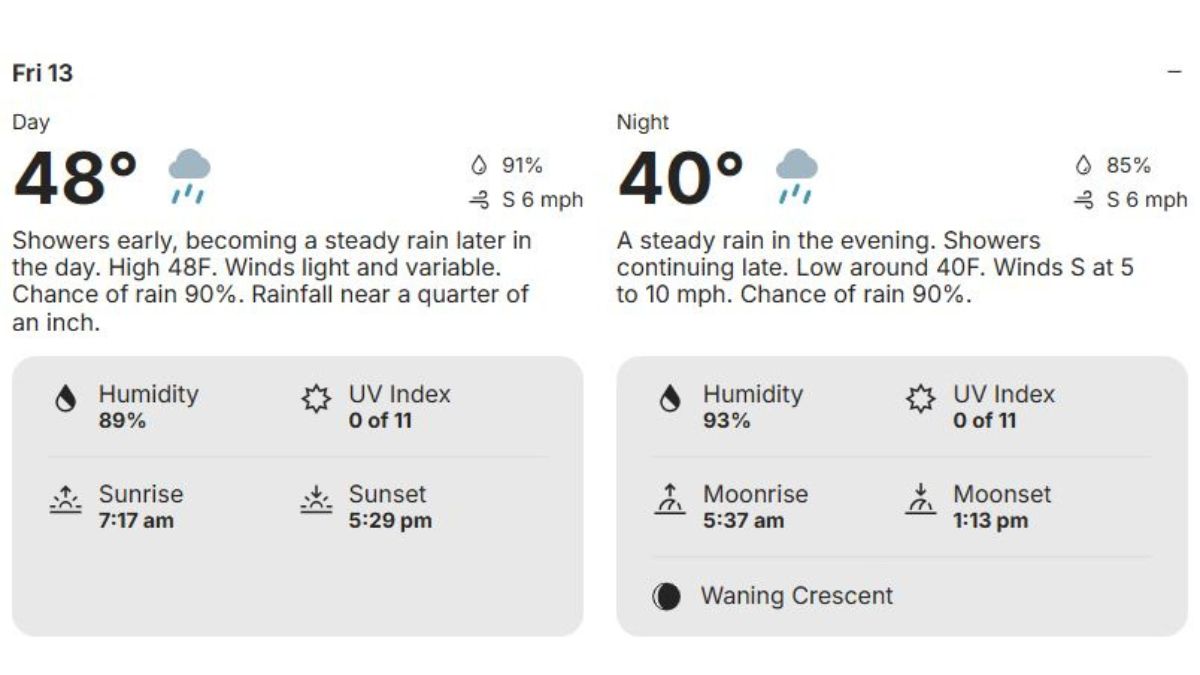Click the nighttime rain cloud icon
Viewport: 1200px width, 675px height.
[796, 175]
